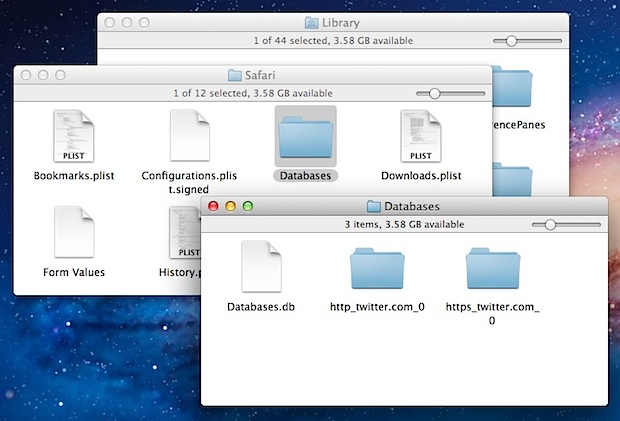Click the http_twitter.com_0 folder name

pos(377,307)
